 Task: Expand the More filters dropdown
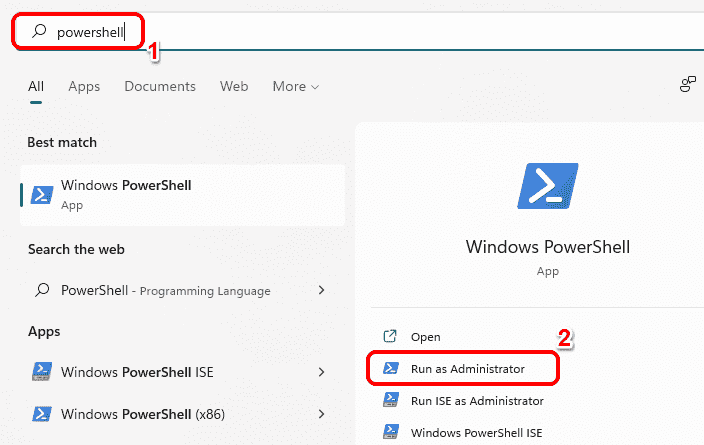(295, 87)
